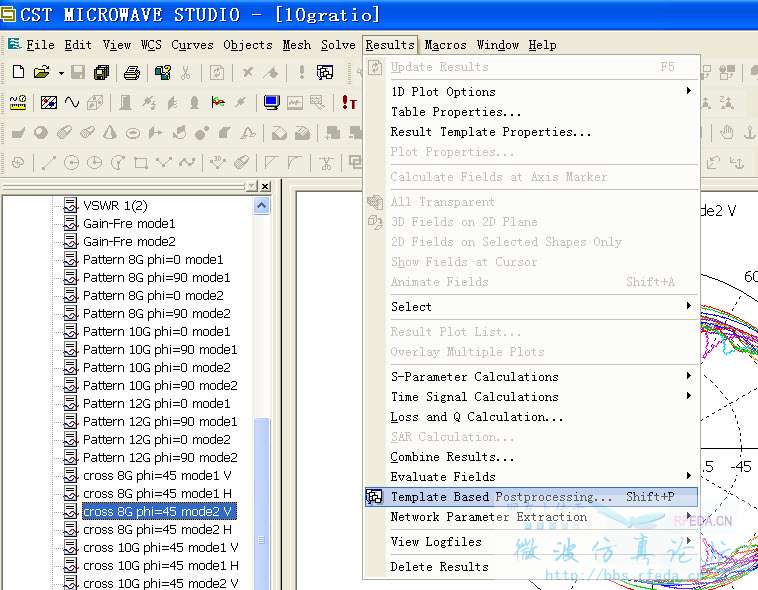Select the Sphere shape tool
The width and height of the screenshot is (758, 590).
41,132
